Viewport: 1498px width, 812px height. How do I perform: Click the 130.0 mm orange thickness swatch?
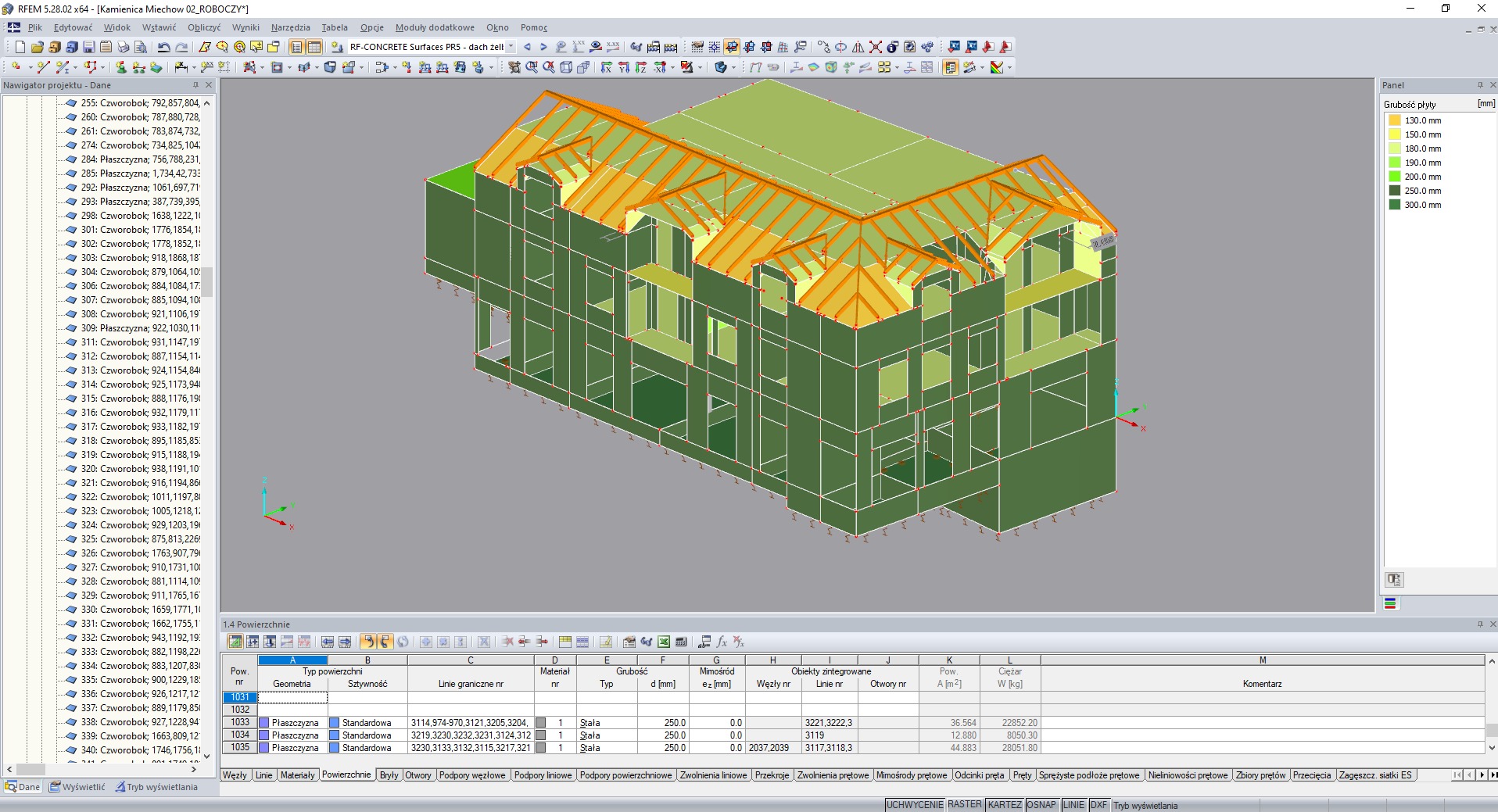coord(1394,120)
